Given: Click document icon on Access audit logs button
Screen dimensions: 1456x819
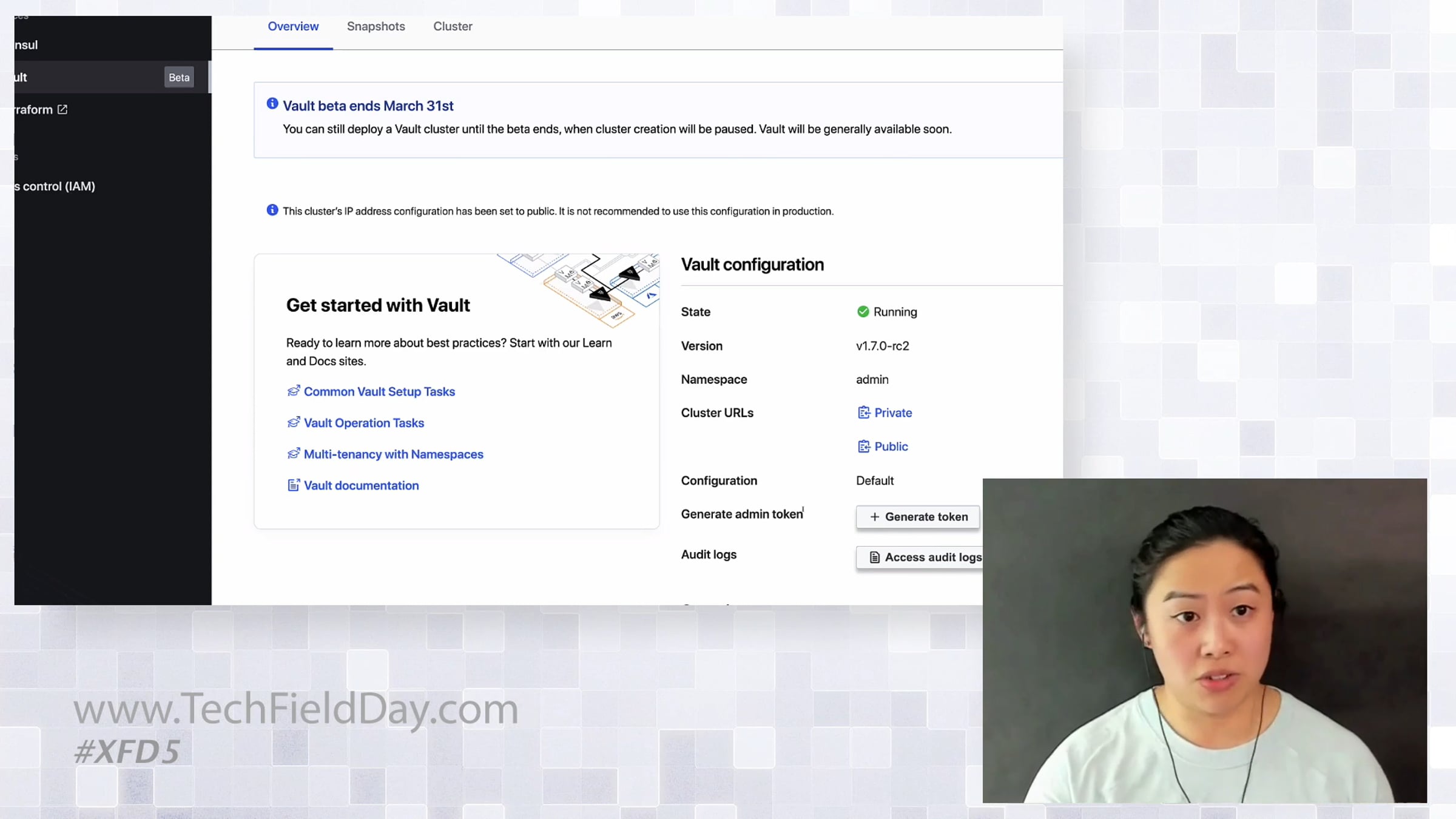Looking at the screenshot, I should click(874, 557).
